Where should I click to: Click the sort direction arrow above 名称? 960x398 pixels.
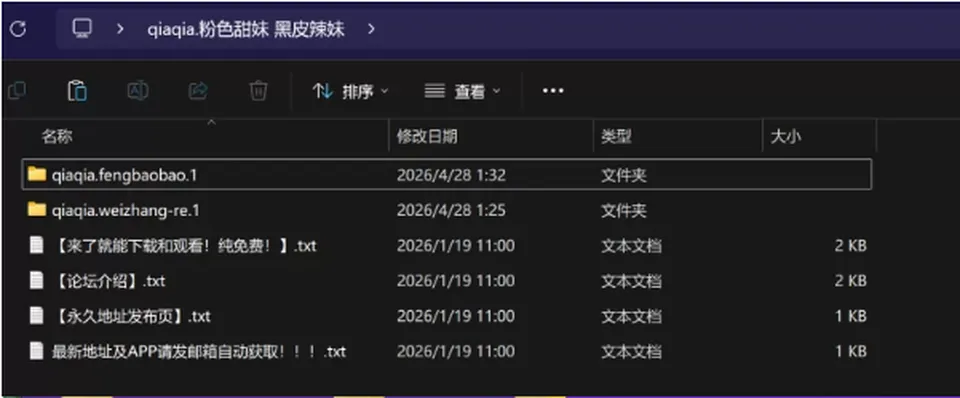point(212,122)
